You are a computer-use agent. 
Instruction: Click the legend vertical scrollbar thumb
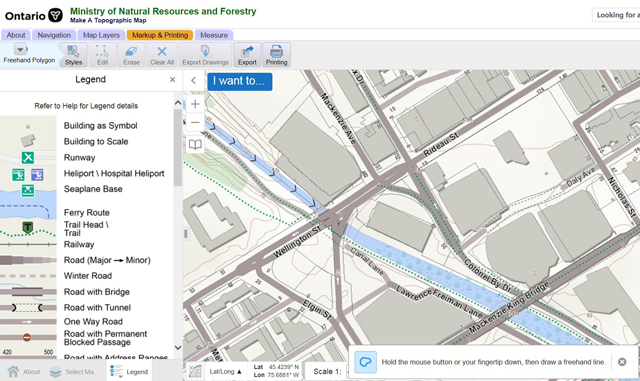[178, 148]
